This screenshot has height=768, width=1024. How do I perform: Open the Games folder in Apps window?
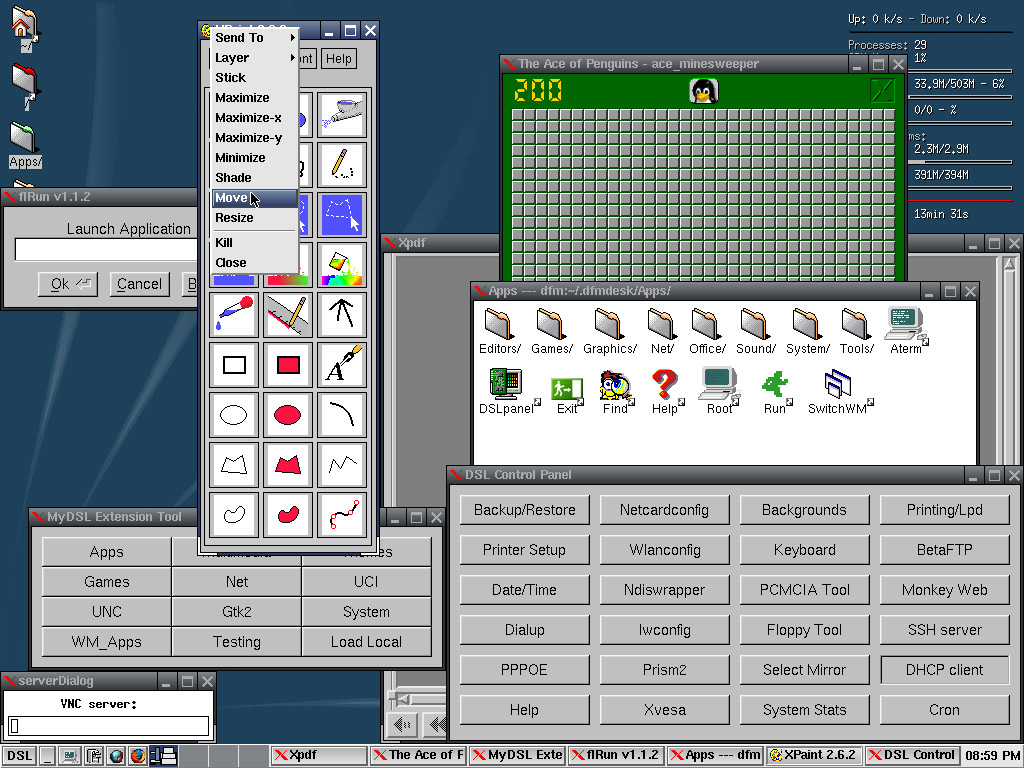click(552, 331)
